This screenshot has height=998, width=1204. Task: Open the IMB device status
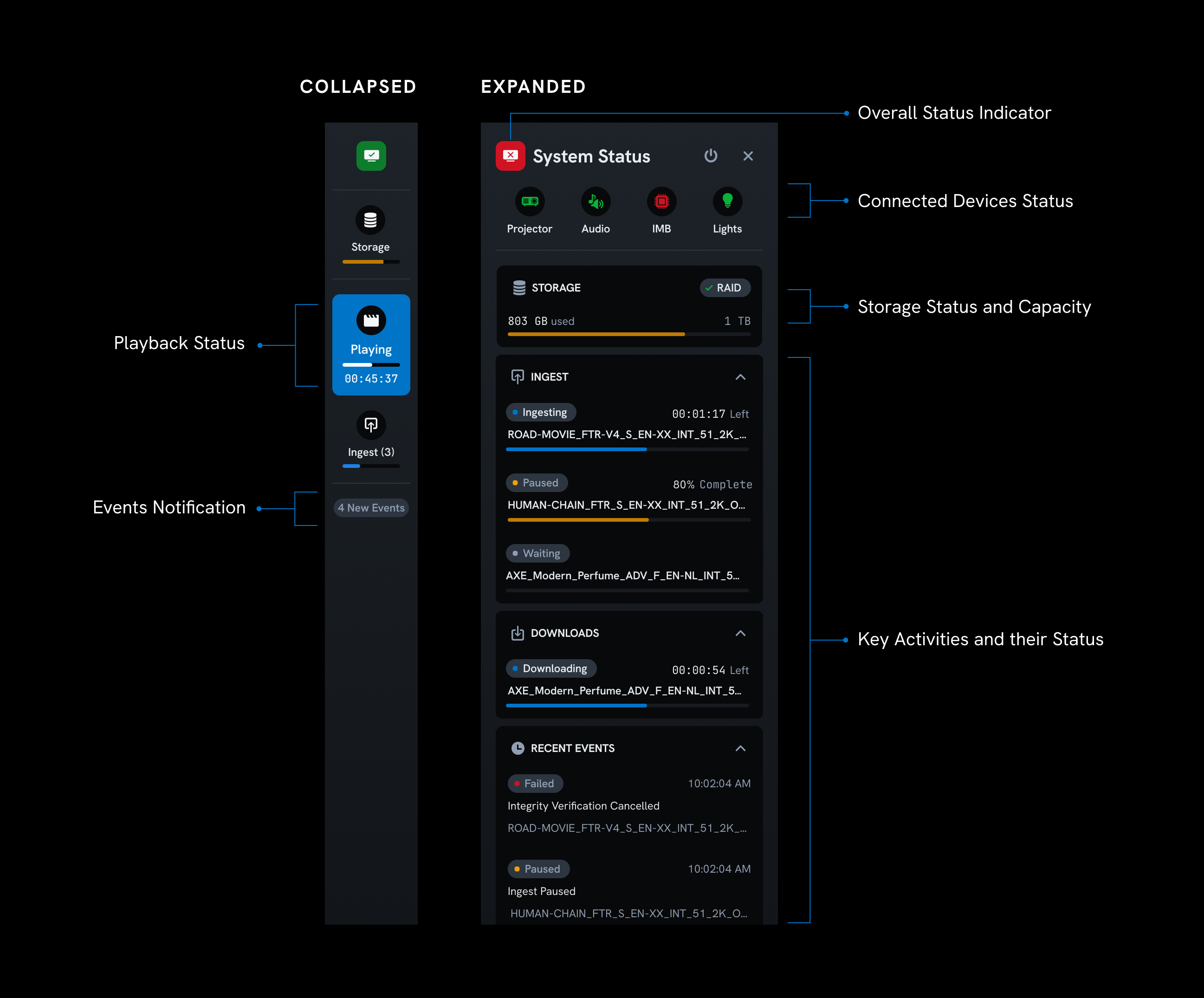click(661, 211)
